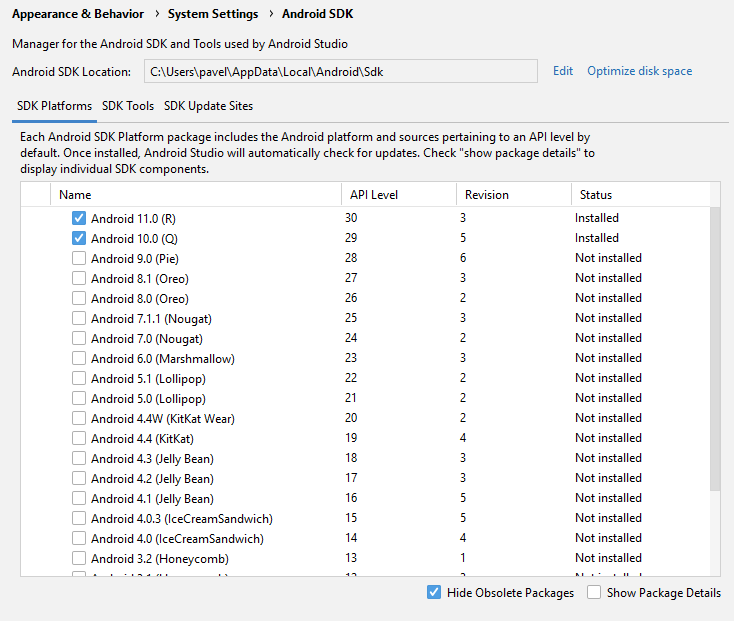Click Not installed status of Android 9.0 row

[609, 258]
